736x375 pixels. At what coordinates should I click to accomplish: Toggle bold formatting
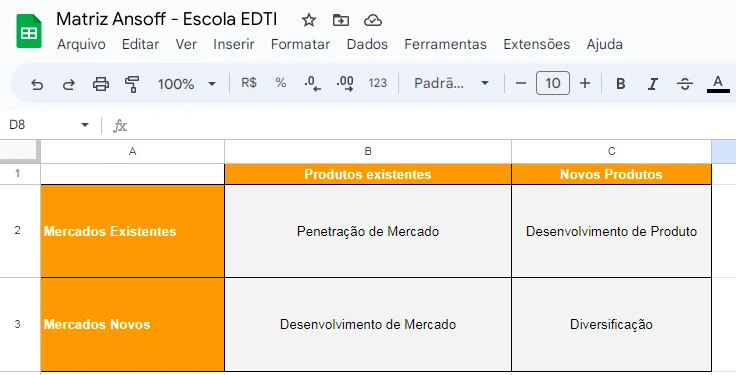pos(621,84)
